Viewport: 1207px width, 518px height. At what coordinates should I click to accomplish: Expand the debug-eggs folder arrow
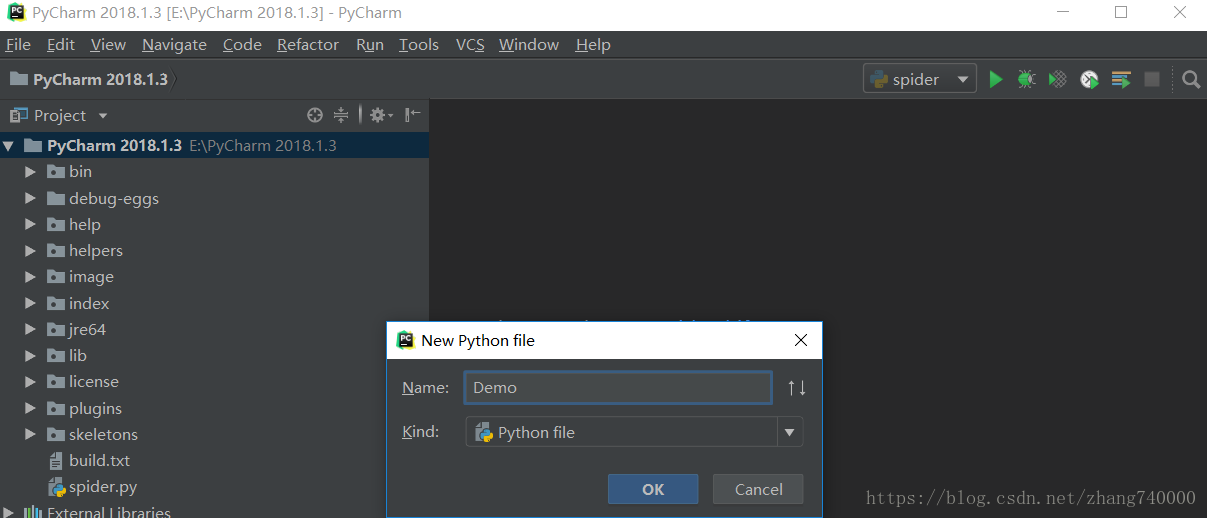click(30, 198)
